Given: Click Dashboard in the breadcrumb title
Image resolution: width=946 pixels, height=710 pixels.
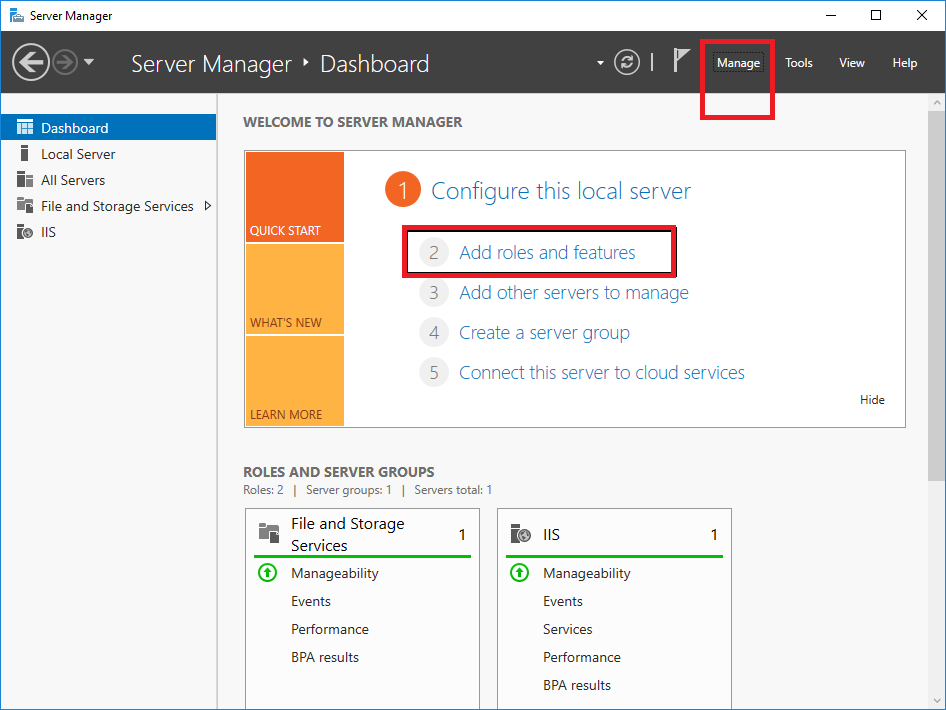Looking at the screenshot, I should [375, 63].
